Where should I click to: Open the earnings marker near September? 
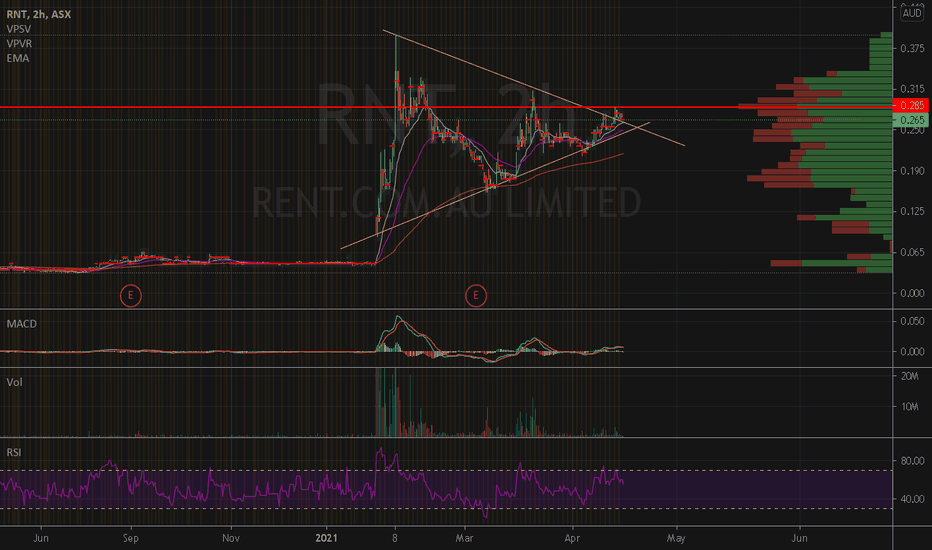131,296
